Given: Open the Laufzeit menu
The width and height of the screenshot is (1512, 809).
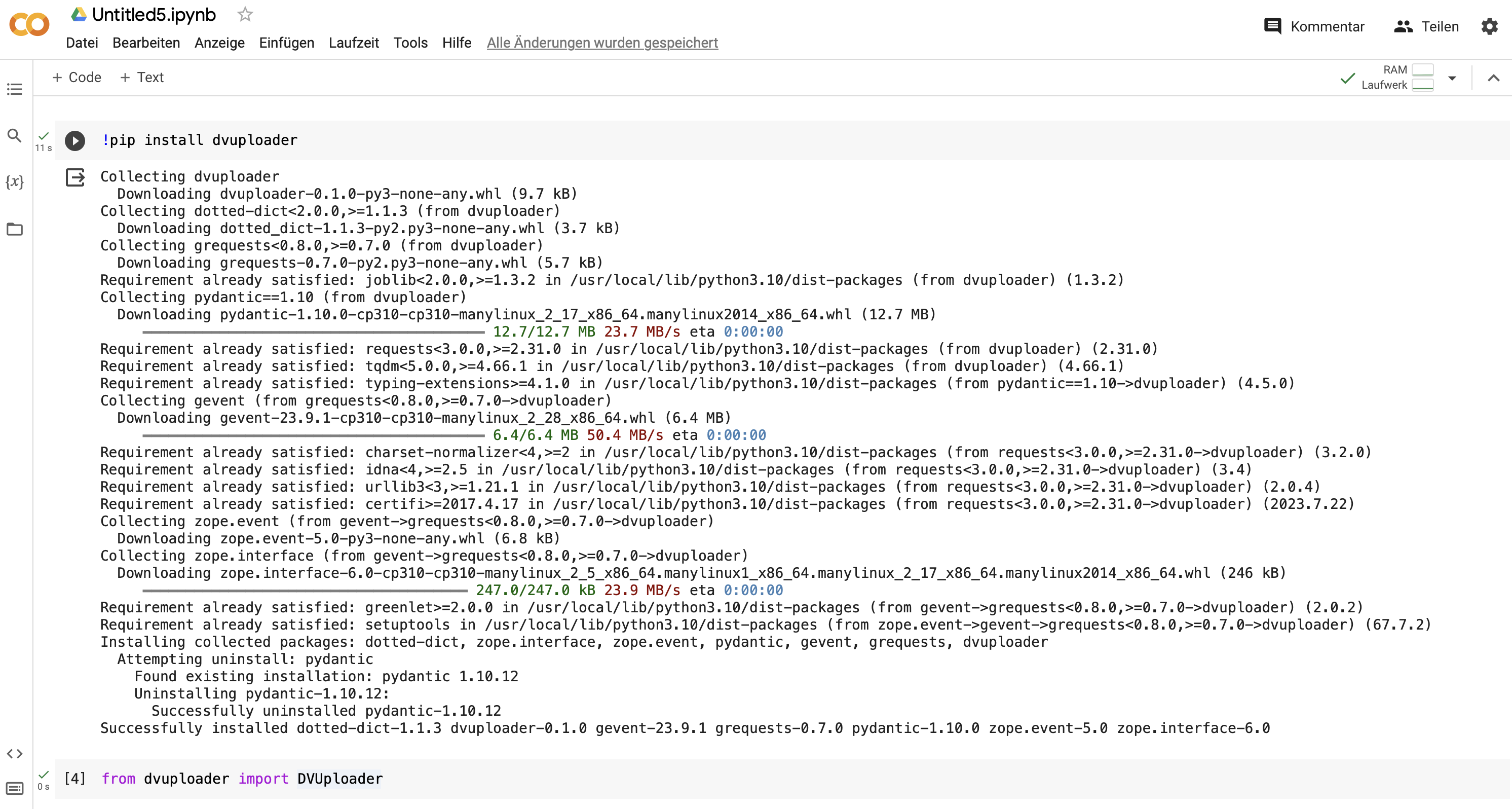Looking at the screenshot, I should [x=353, y=43].
